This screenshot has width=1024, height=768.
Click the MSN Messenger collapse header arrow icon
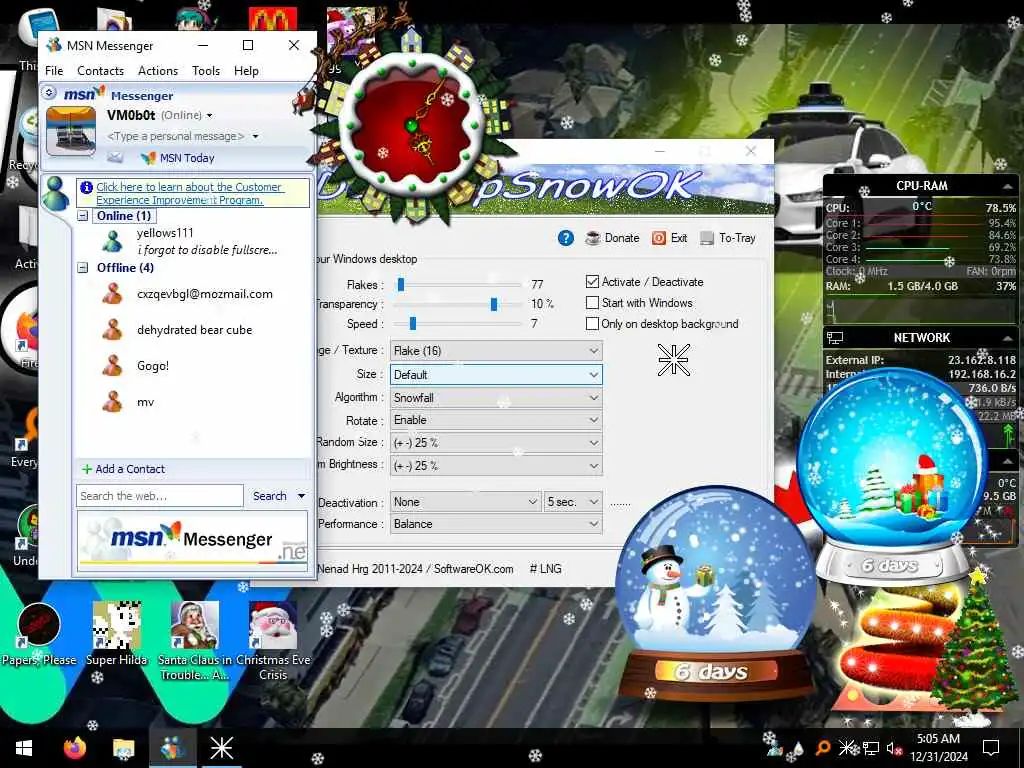tap(49, 93)
